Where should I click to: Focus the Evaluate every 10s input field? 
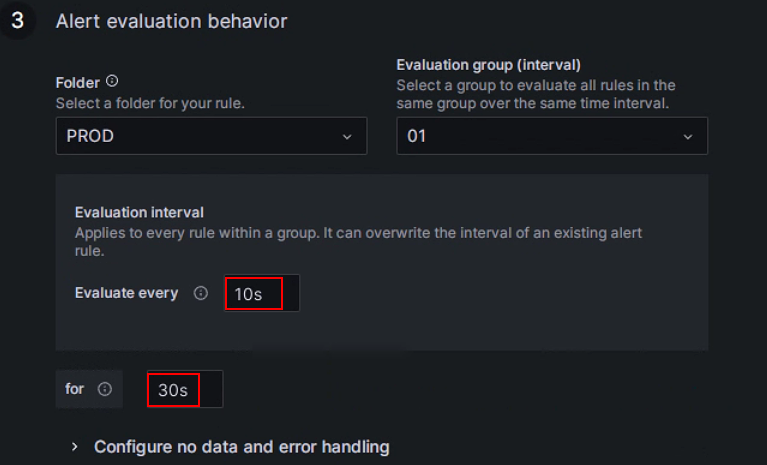click(260, 294)
